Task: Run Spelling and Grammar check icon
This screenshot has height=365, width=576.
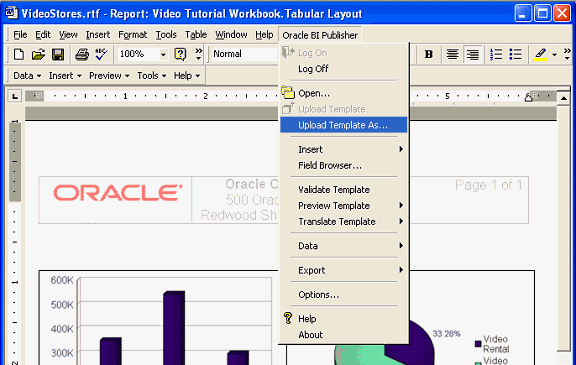Action: coord(101,54)
